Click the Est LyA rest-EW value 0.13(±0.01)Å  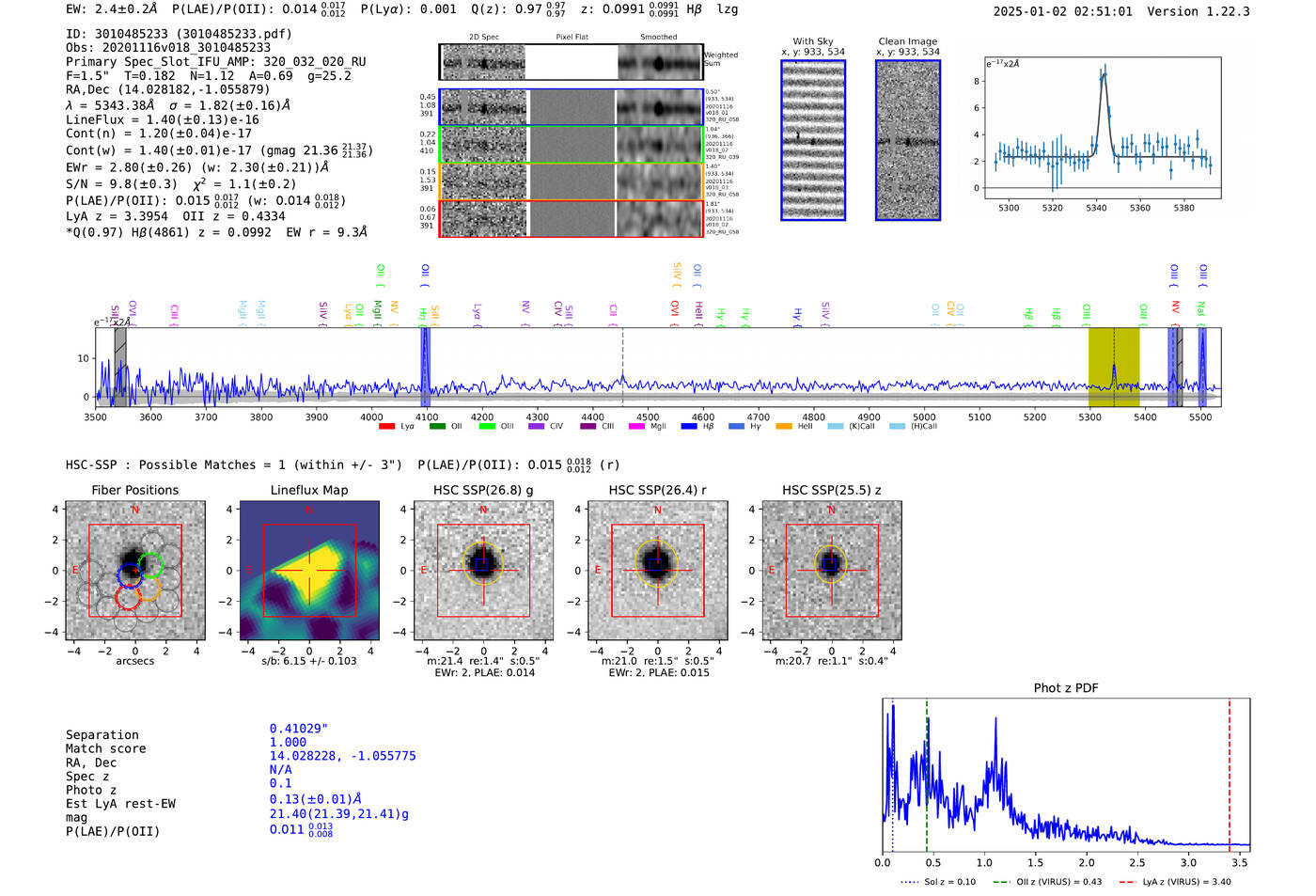pos(316,799)
